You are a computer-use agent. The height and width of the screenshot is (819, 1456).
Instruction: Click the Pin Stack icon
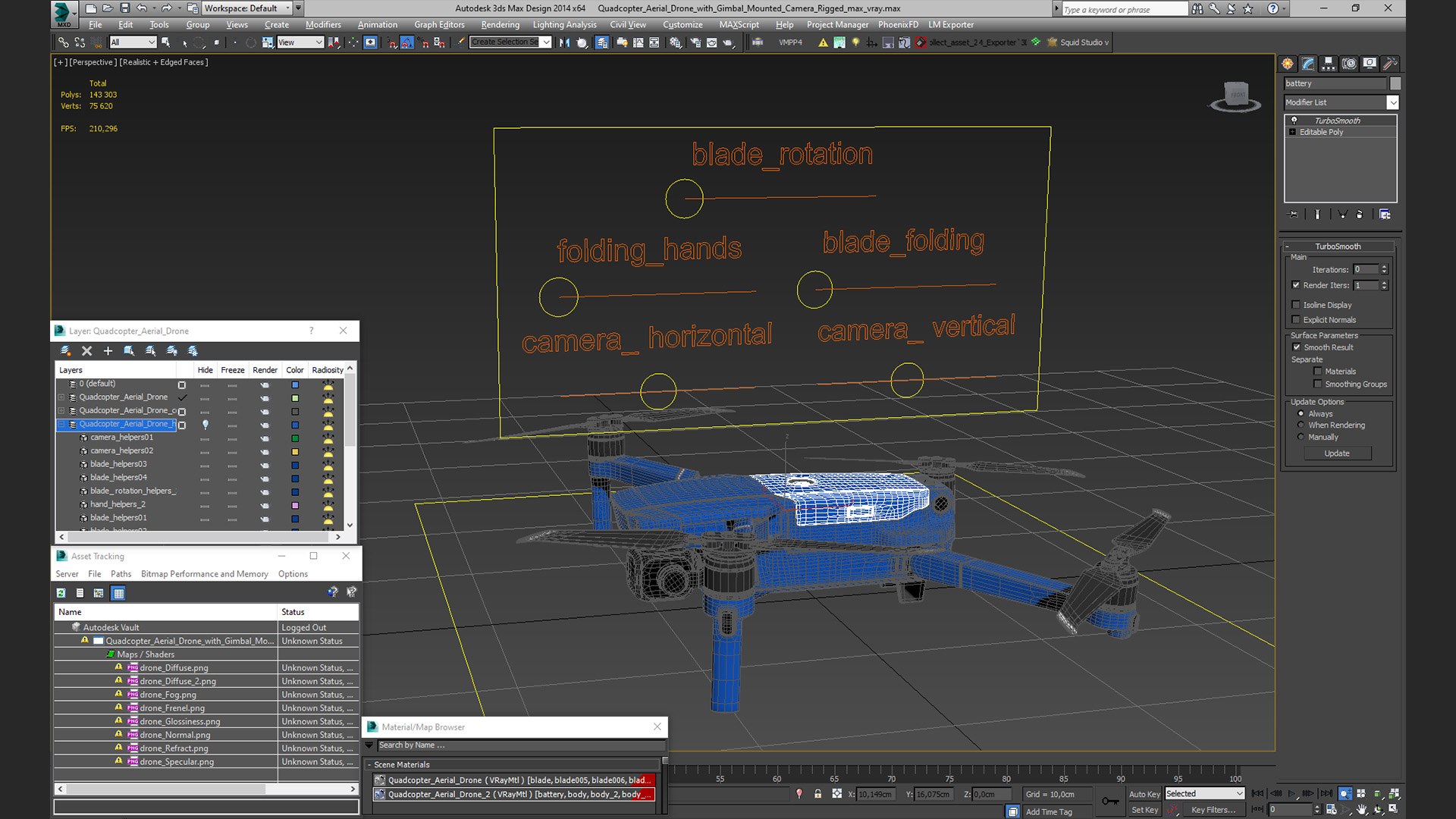(x=1294, y=215)
